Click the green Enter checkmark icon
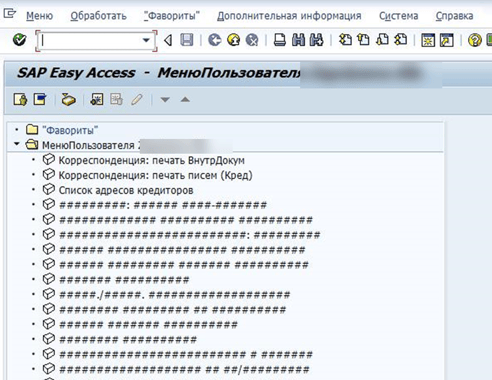492x380 pixels. click(x=19, y=40)
